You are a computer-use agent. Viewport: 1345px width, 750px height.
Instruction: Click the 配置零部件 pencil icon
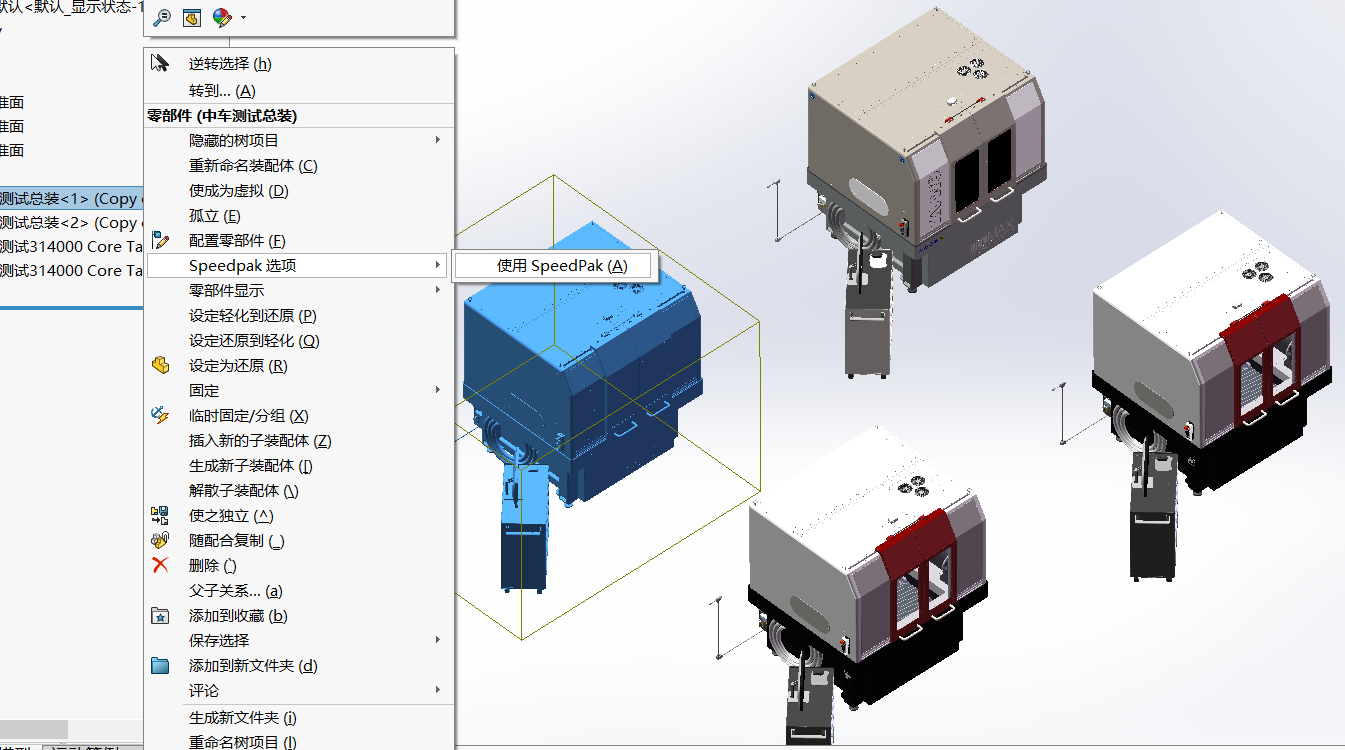pyautogui.click(x=160, y=241)
